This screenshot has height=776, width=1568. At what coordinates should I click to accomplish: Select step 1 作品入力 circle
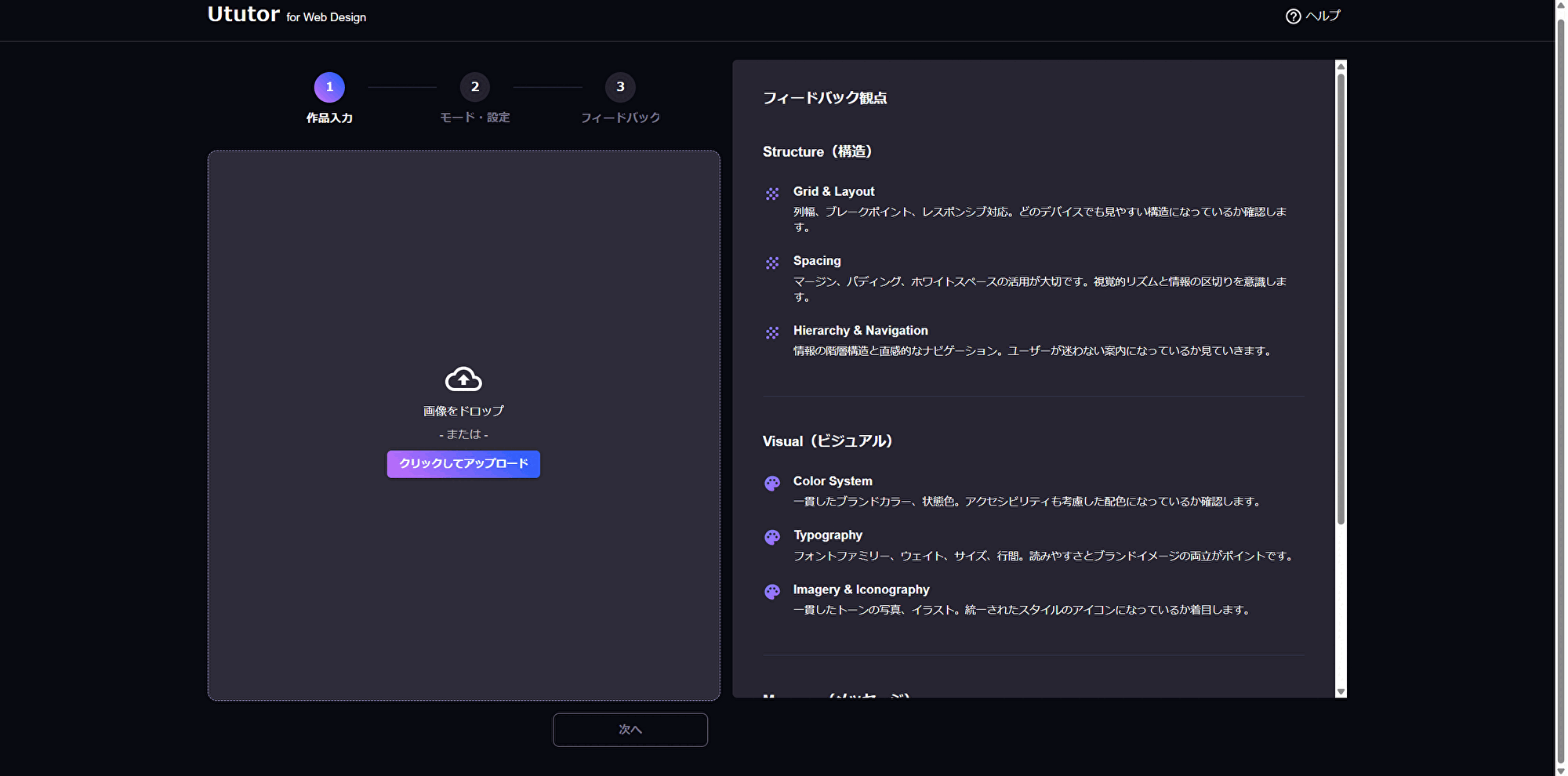[x=329, y=87]
